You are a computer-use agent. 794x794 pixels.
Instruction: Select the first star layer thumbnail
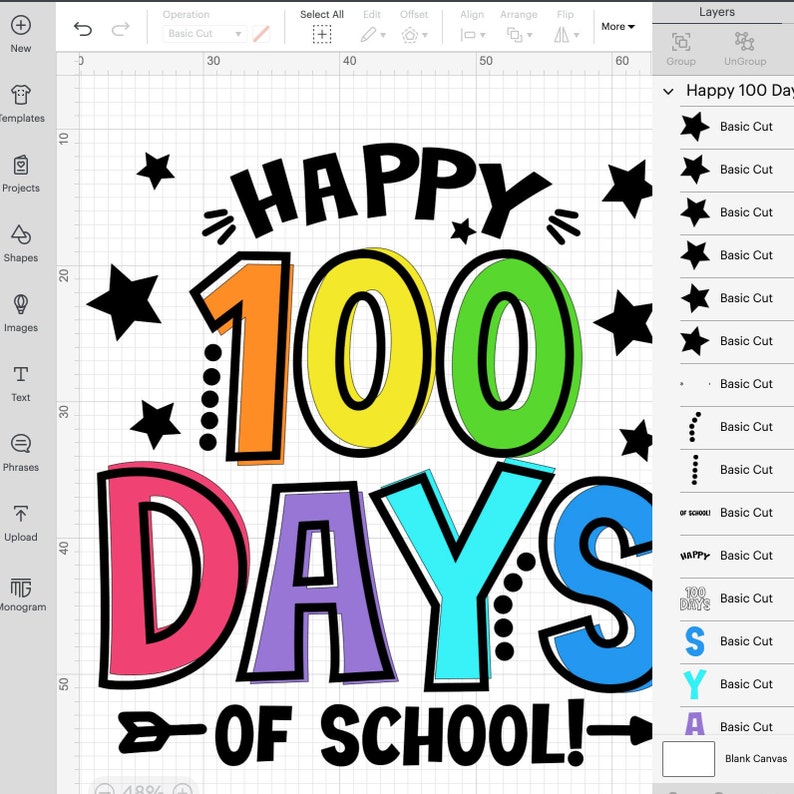point(695,126)
